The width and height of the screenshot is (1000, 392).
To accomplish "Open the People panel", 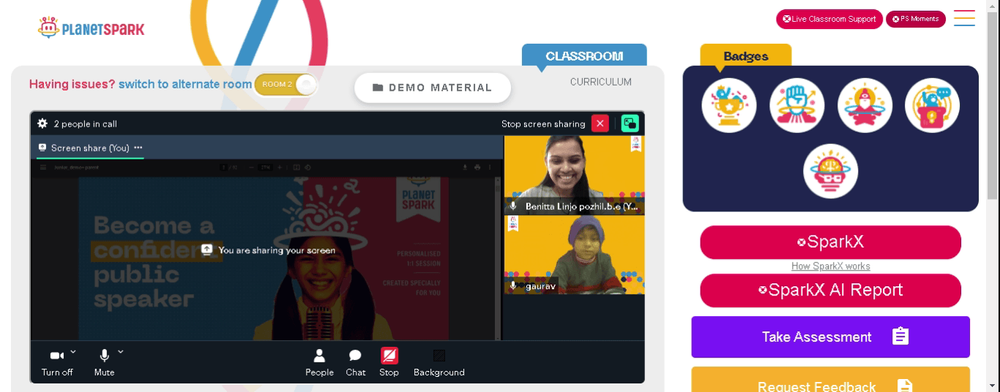I will pos(319,362).
